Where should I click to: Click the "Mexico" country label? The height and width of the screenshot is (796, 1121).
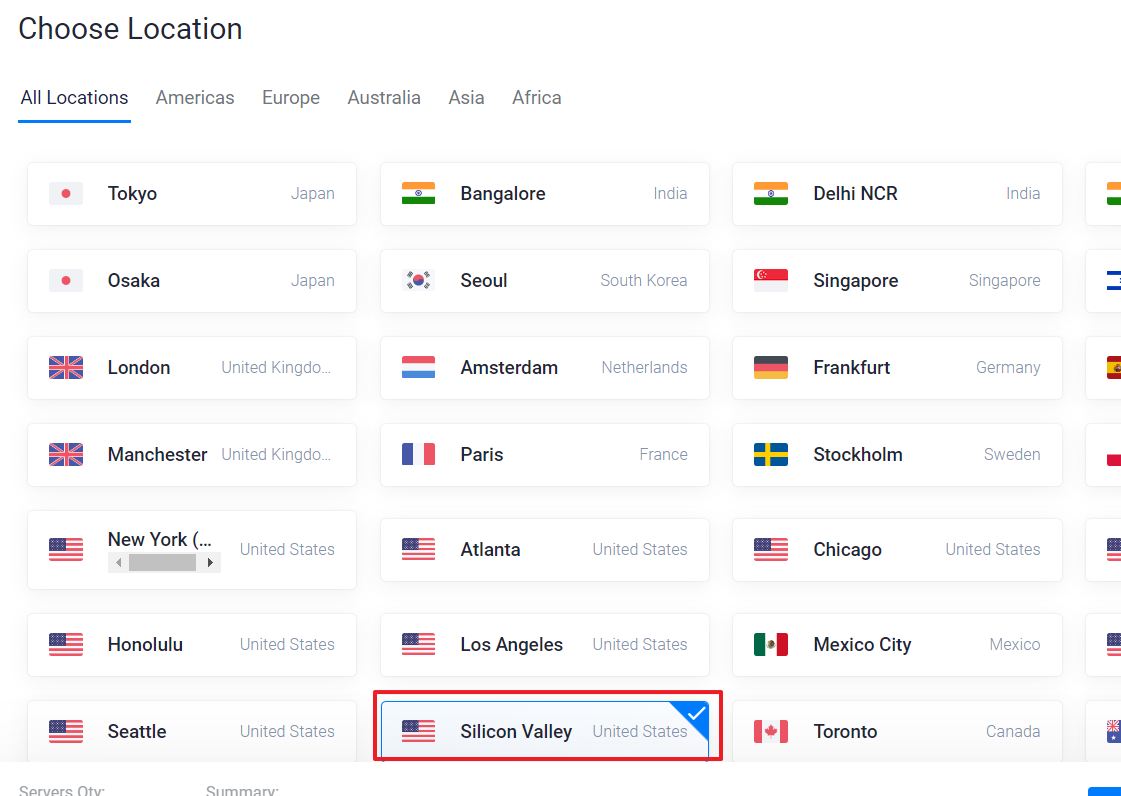1014,645
